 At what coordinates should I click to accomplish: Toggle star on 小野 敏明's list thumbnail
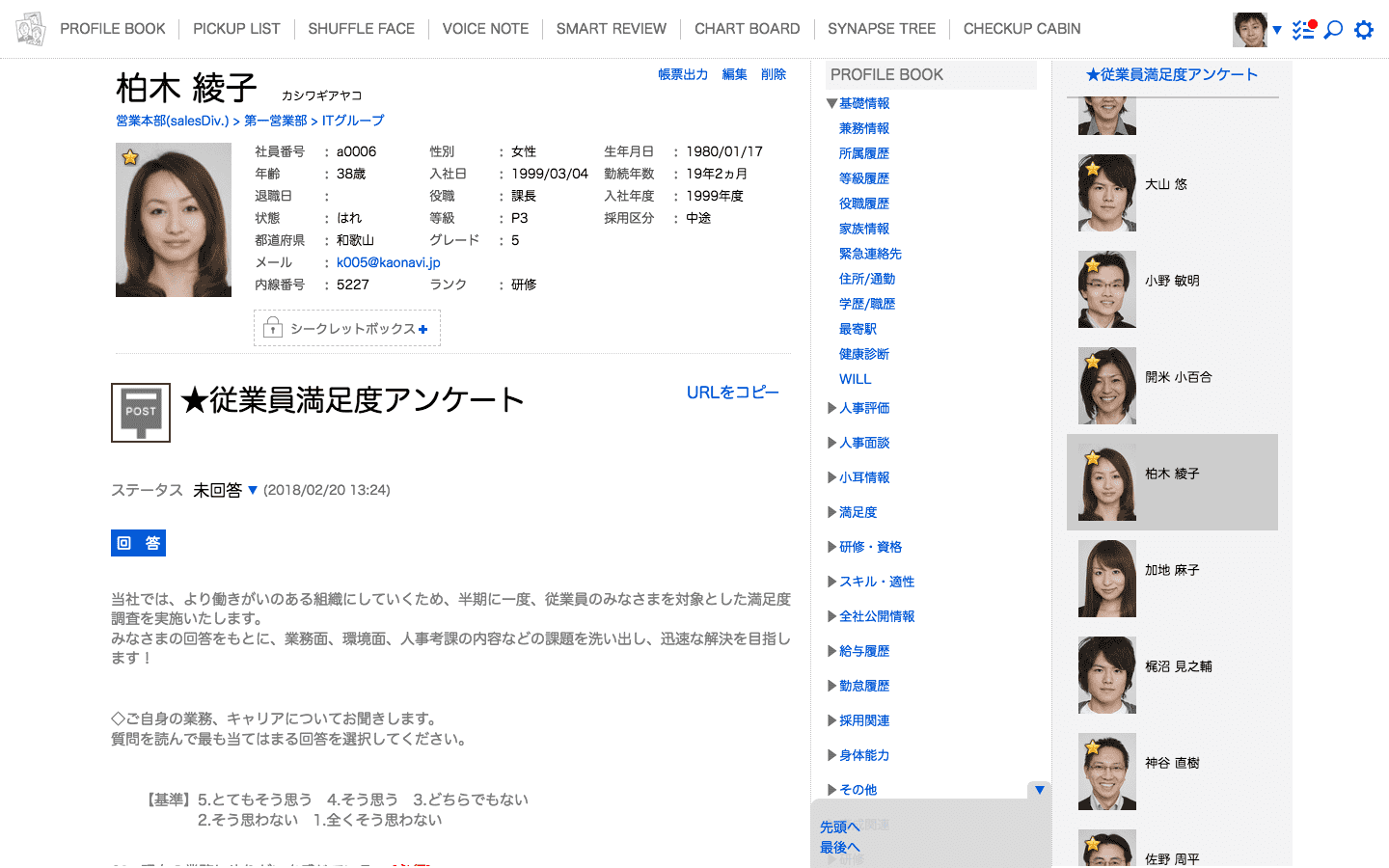(x=1093, y=265)
